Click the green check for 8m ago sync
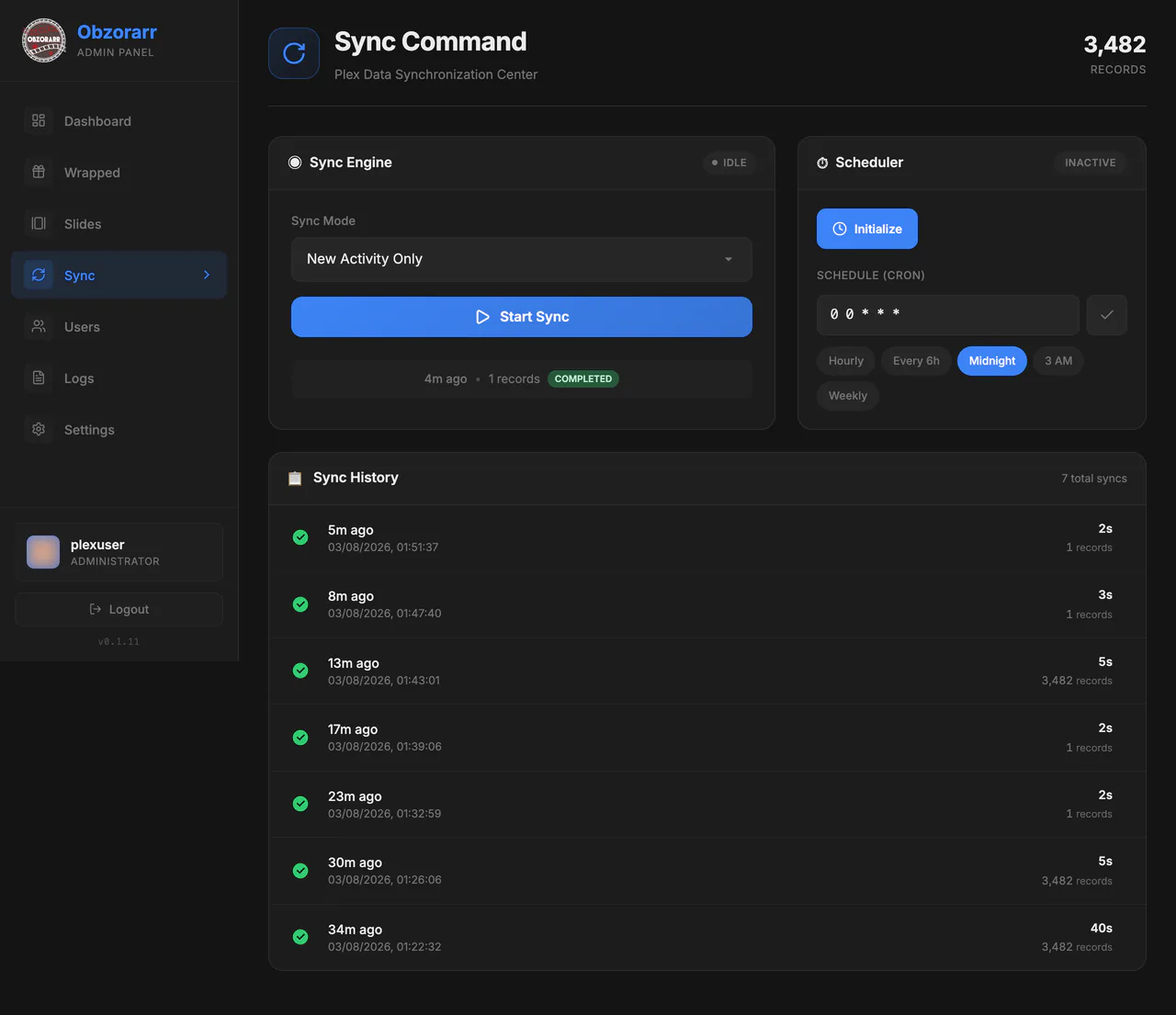The height and width of the screenshot is (1015, 1176). (x=300, y=604)
